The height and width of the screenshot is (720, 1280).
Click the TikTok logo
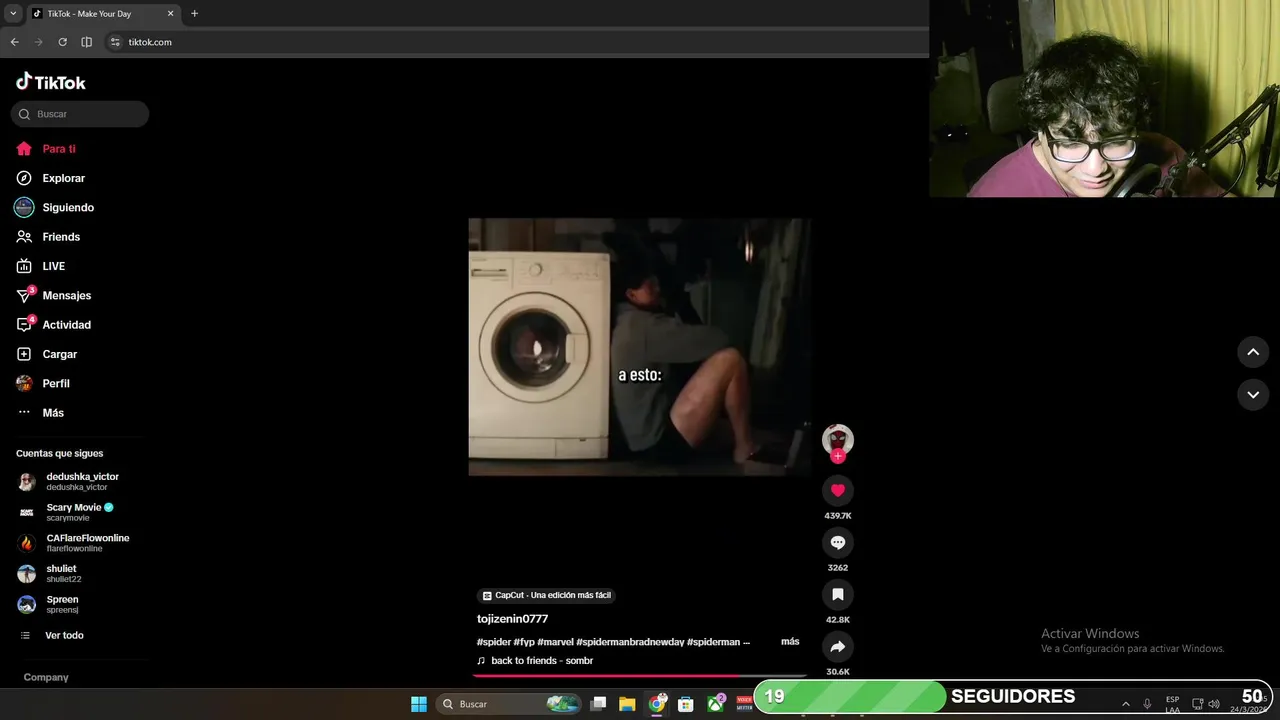[x=51, y=82]
